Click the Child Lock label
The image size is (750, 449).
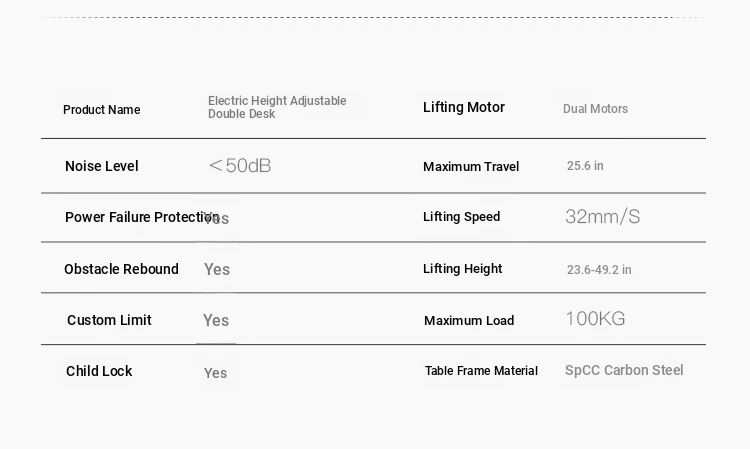coord(99,371)
